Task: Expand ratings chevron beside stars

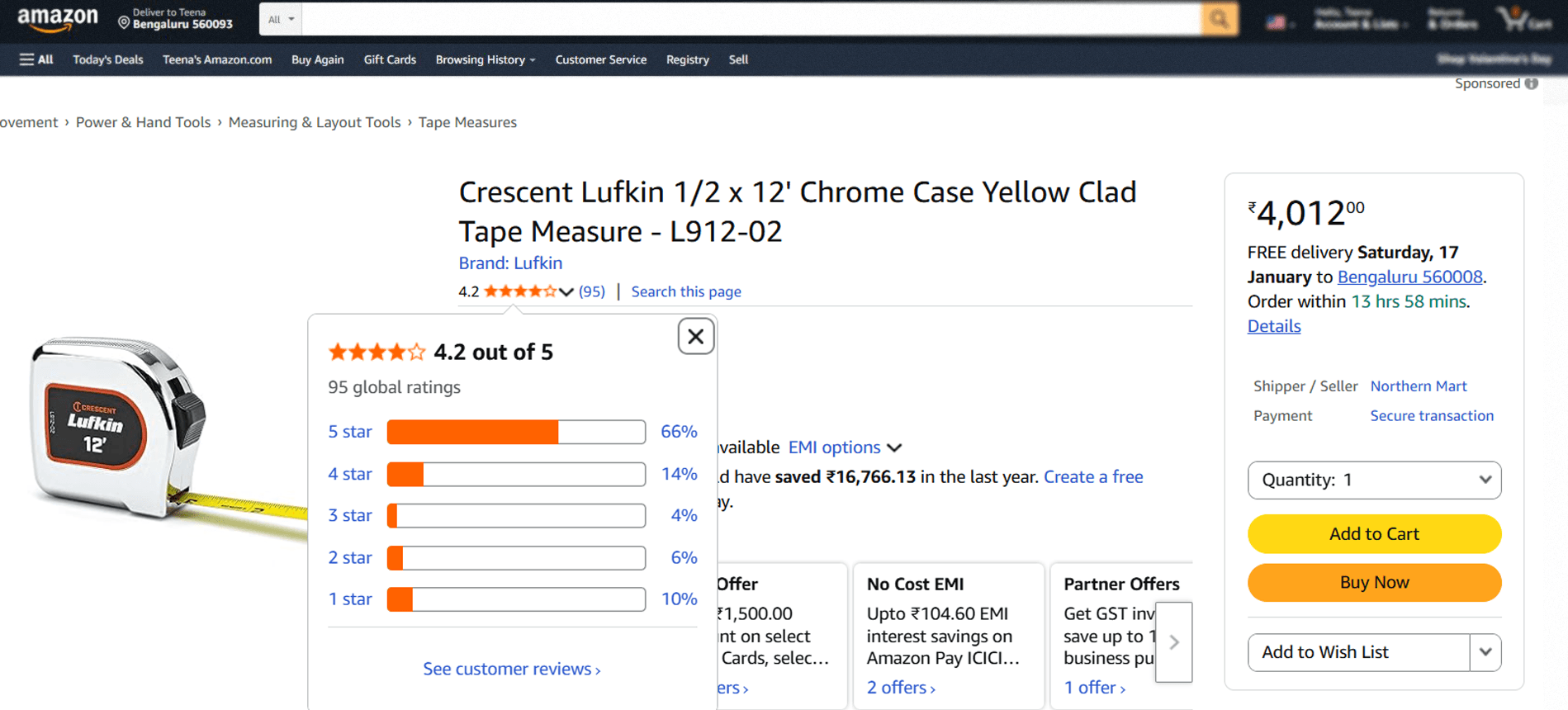Action: (x=566, y=291)
